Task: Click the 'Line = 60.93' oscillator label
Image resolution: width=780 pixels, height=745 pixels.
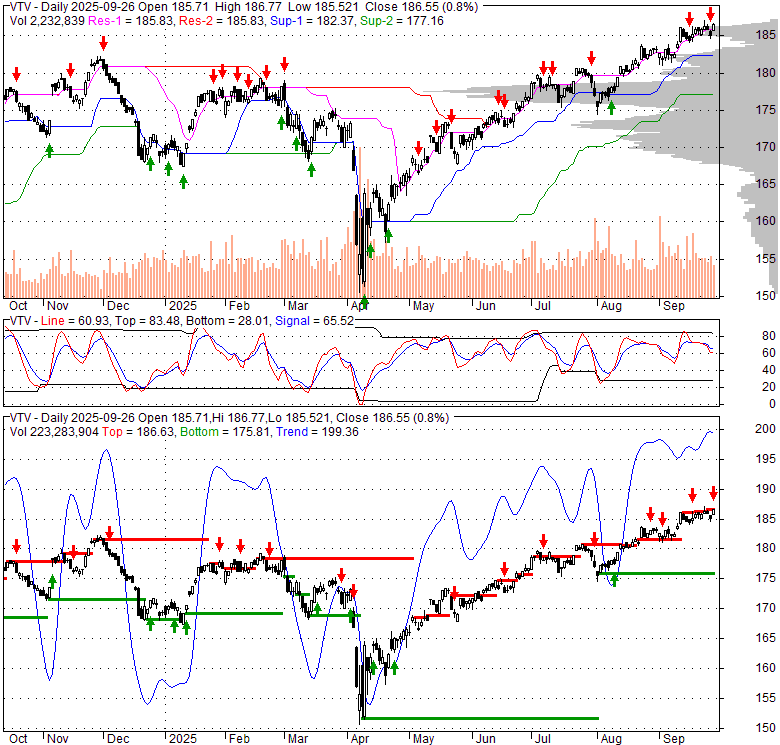Action: click(76, 321)
